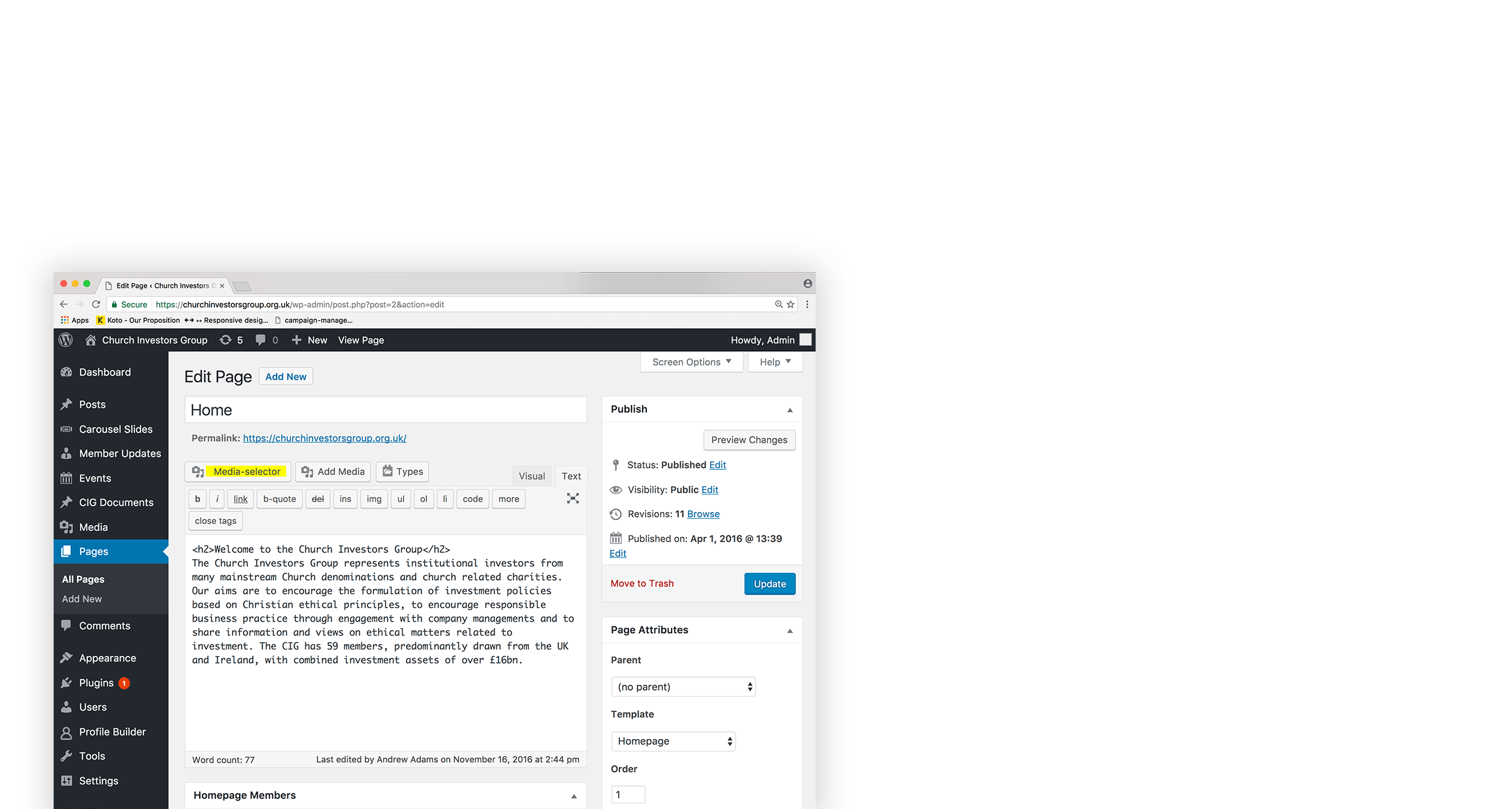The width and height of the screenshot is (1512, 809).
Task: Click the bold formatting icon
Action: (199, 498)
